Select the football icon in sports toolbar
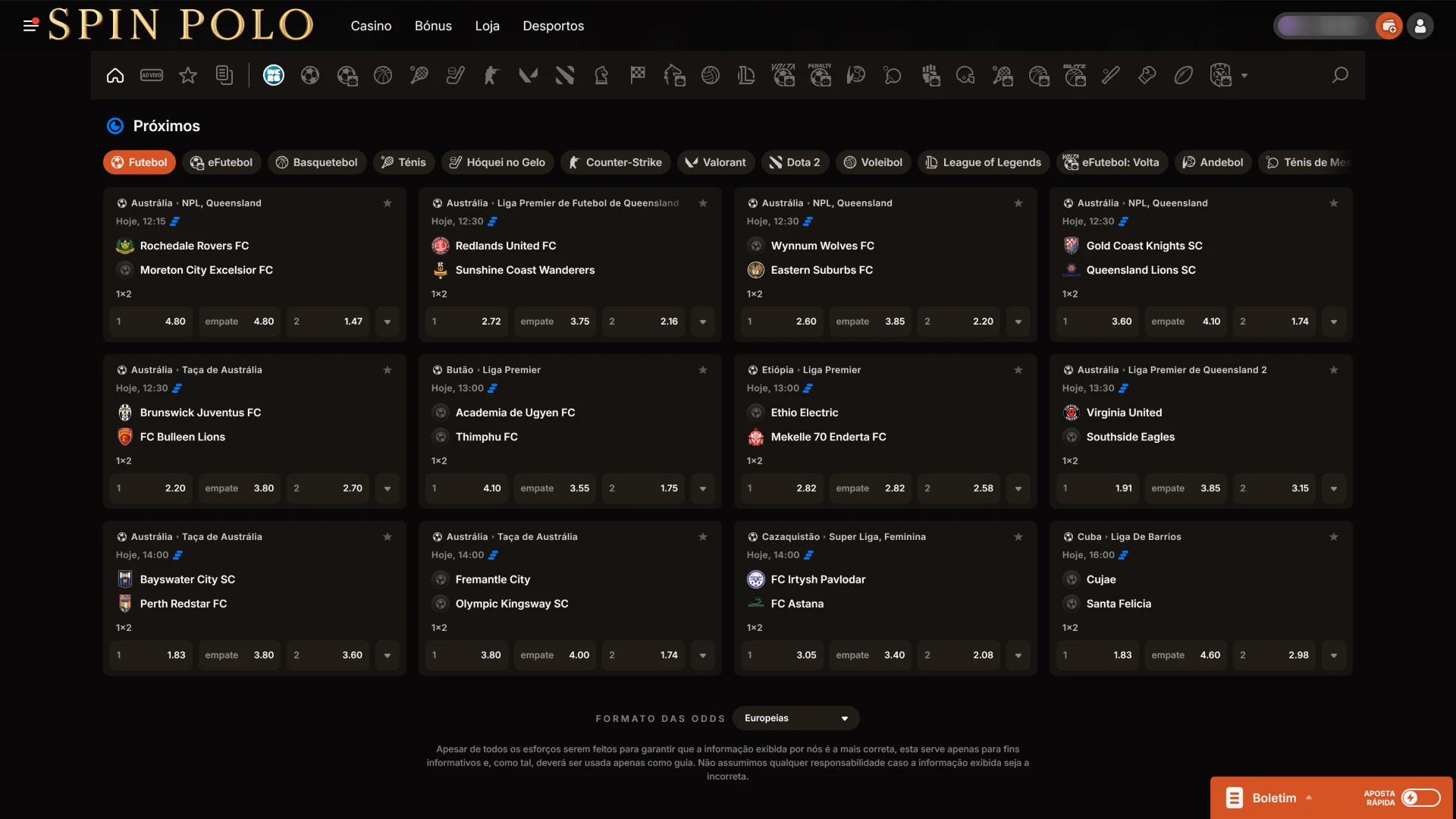This screenshot has height=819, width=1456. click(310, 75)
